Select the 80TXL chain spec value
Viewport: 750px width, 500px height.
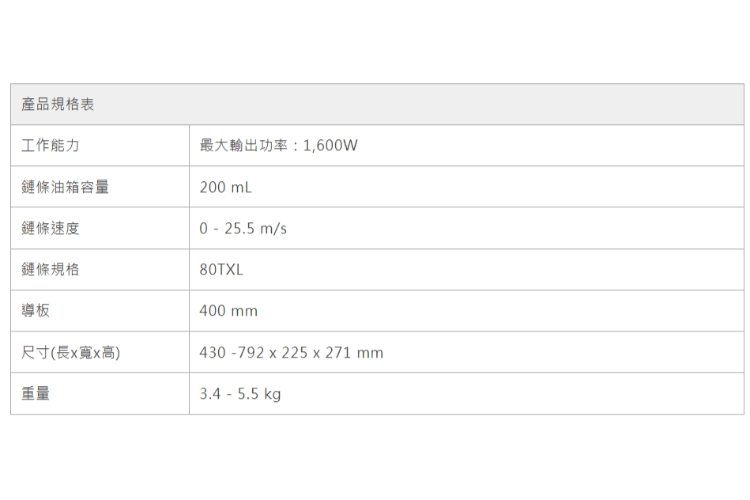click(x=221, y=270)
